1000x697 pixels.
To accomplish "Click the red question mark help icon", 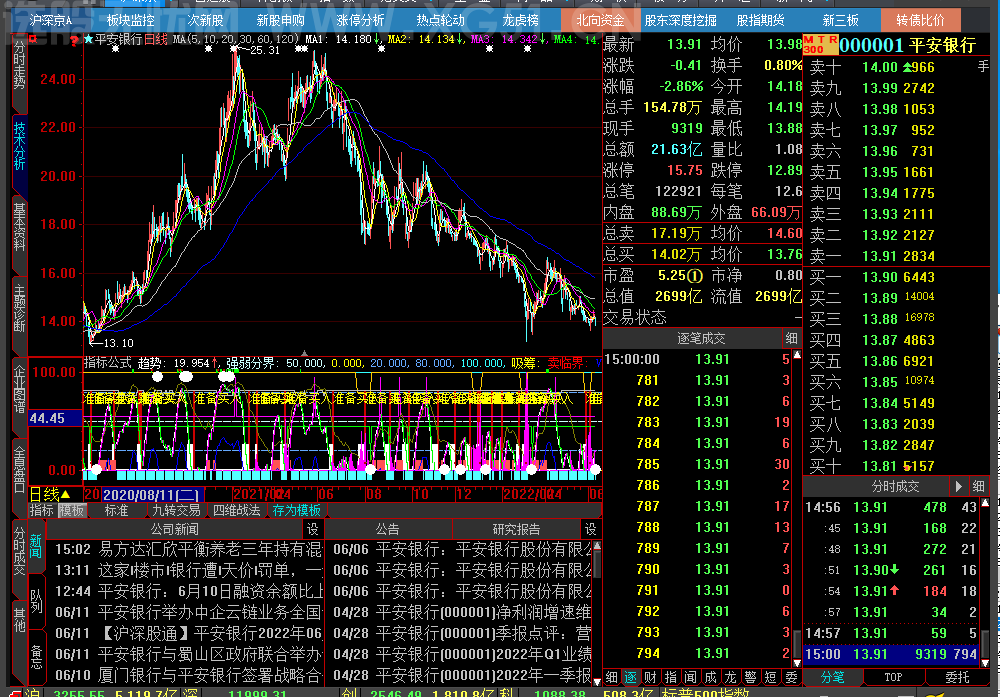I will coord(75,41).
